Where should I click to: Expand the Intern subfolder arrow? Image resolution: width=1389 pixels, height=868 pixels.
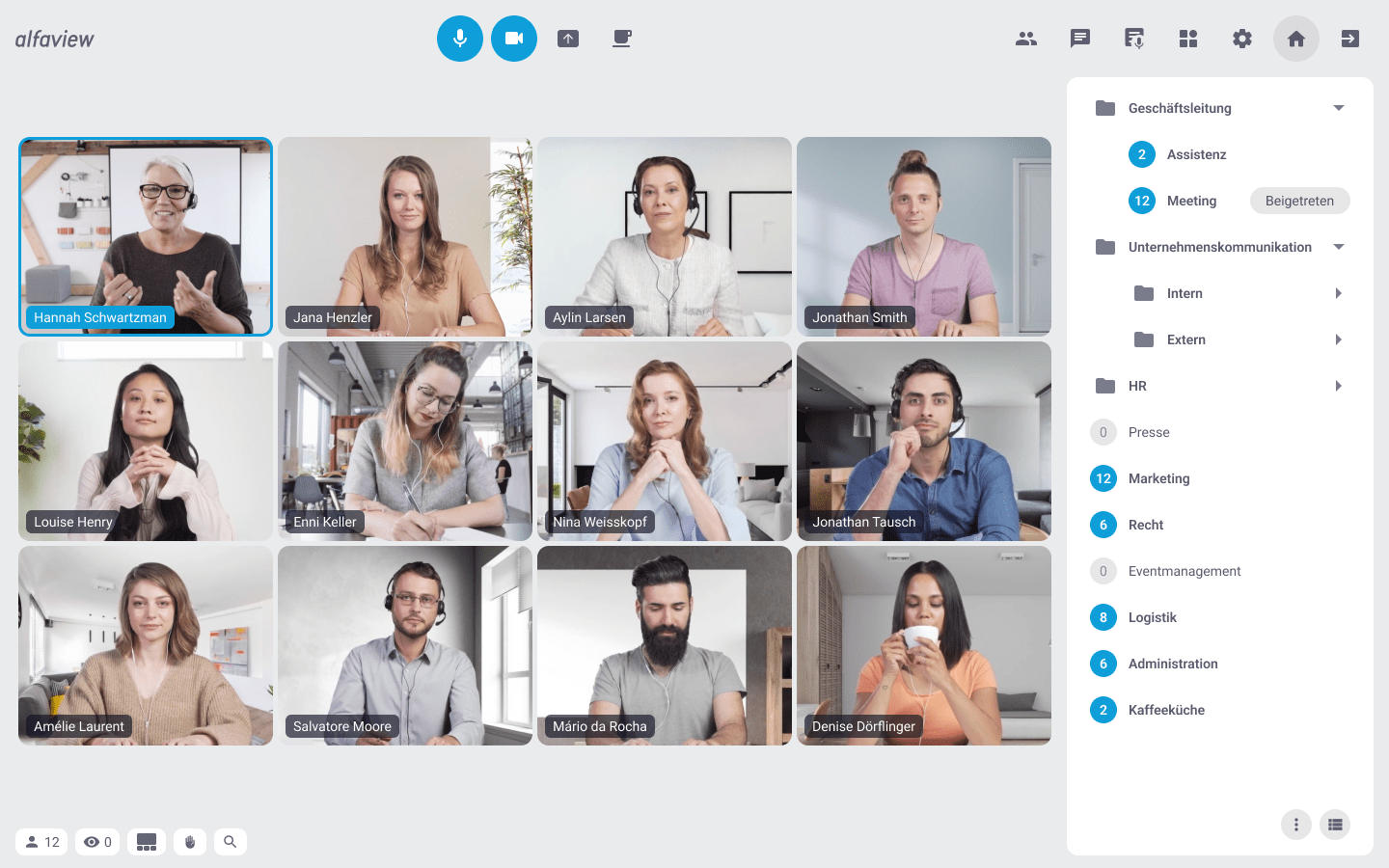point(1339,293)
